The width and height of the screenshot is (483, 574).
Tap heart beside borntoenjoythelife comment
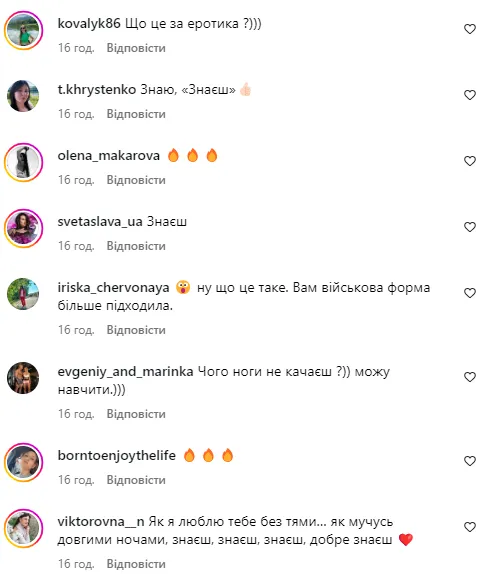(469, 461)
